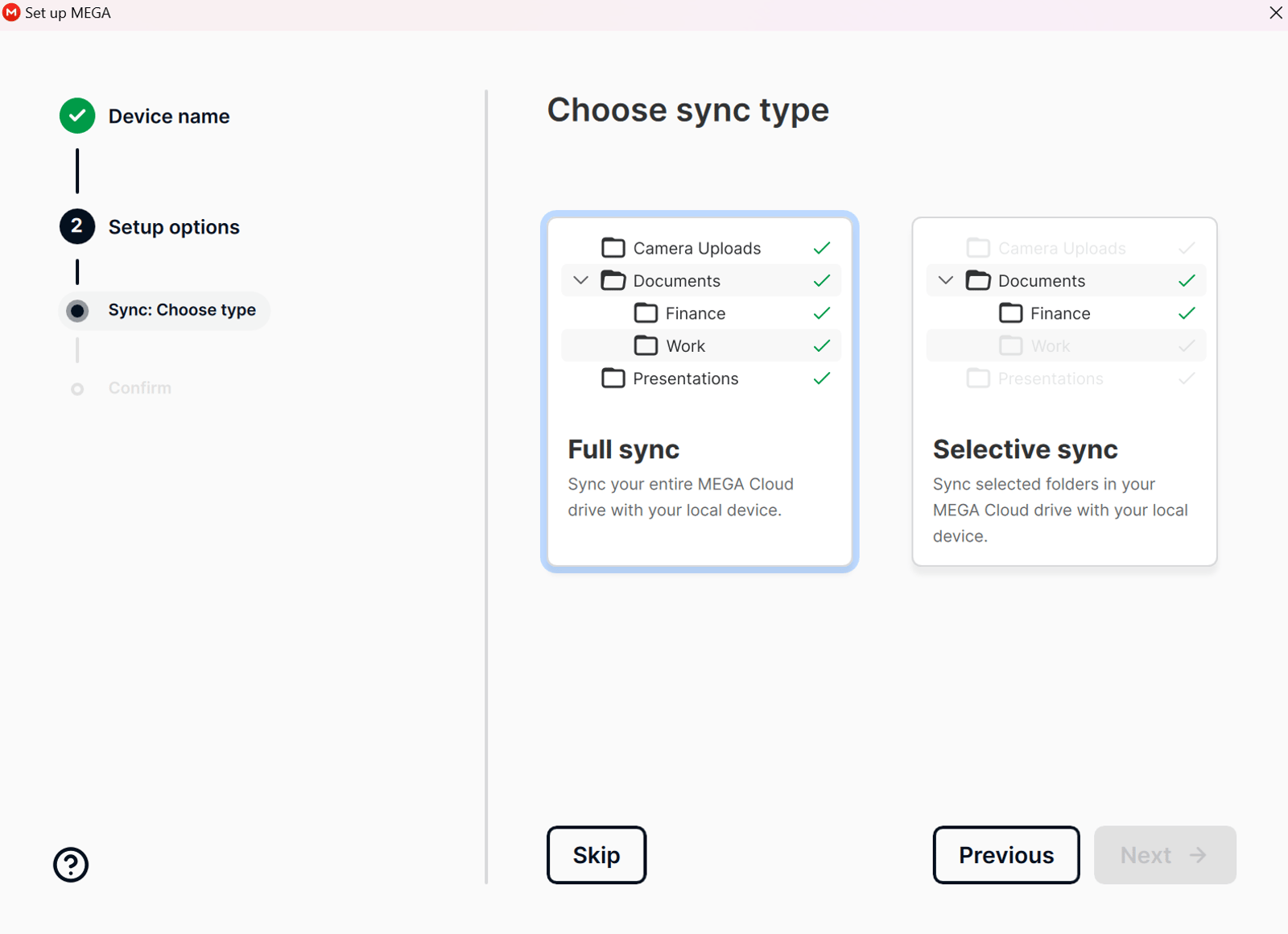This screenshot has height=934, width=1288.
Task: Click Finance checkmark in Selective sync card
Action: pyautogui.click(x=1187, y=313)
